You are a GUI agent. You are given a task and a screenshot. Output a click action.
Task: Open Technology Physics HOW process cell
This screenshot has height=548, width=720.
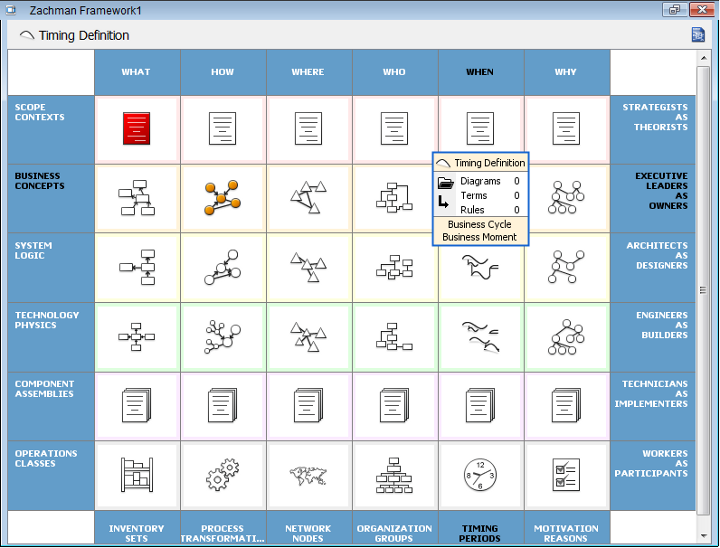[222, 337]
